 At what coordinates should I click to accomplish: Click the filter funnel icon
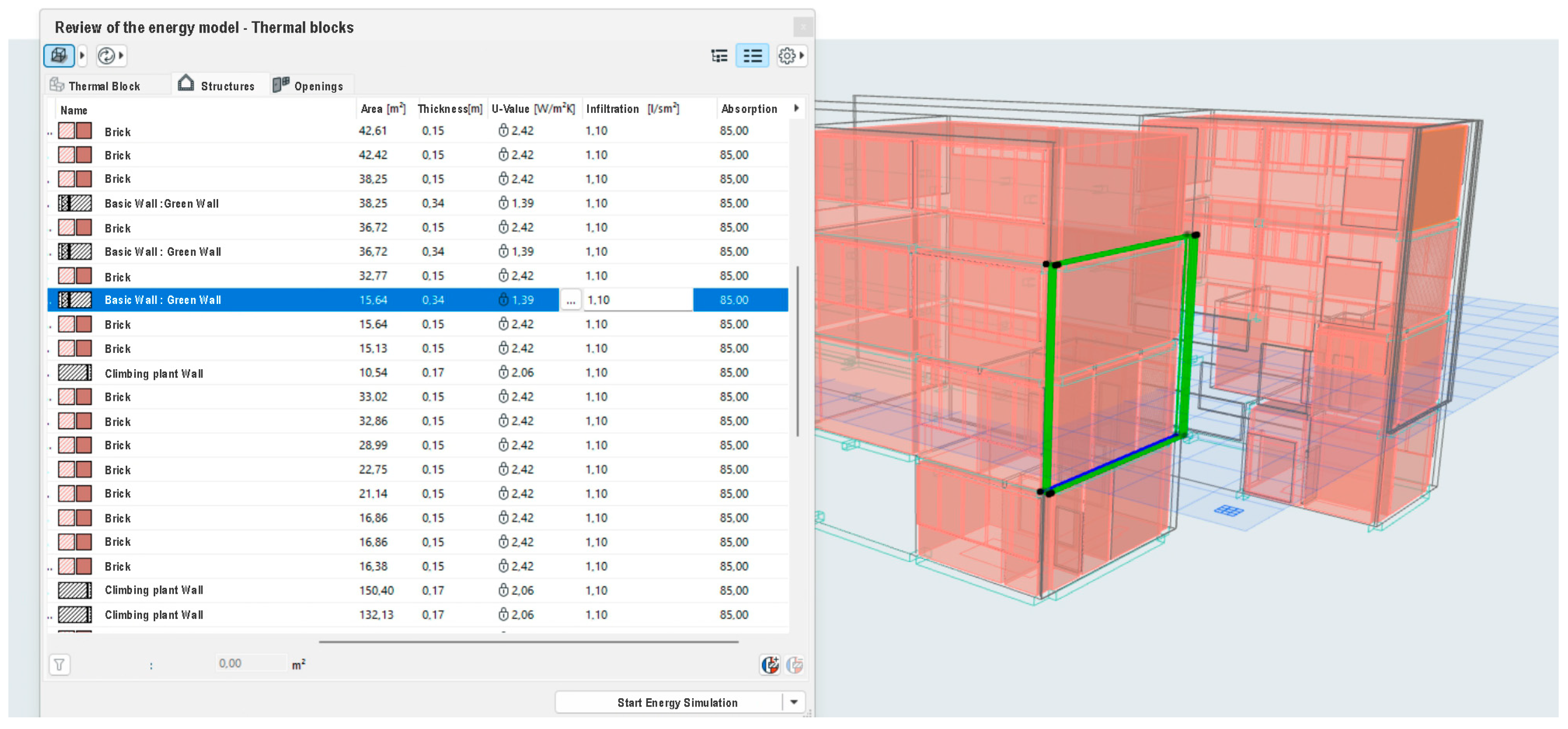(59, 664)
